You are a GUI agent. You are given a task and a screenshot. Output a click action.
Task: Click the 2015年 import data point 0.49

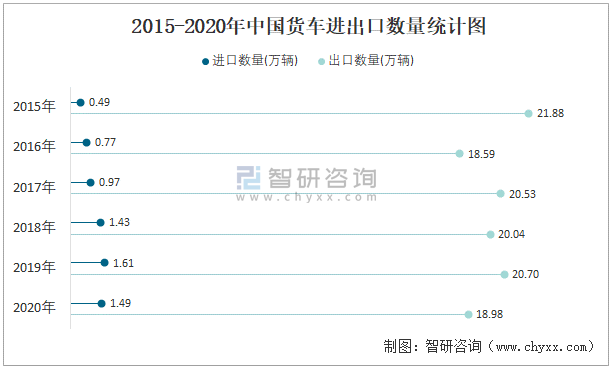pos(80,103)
